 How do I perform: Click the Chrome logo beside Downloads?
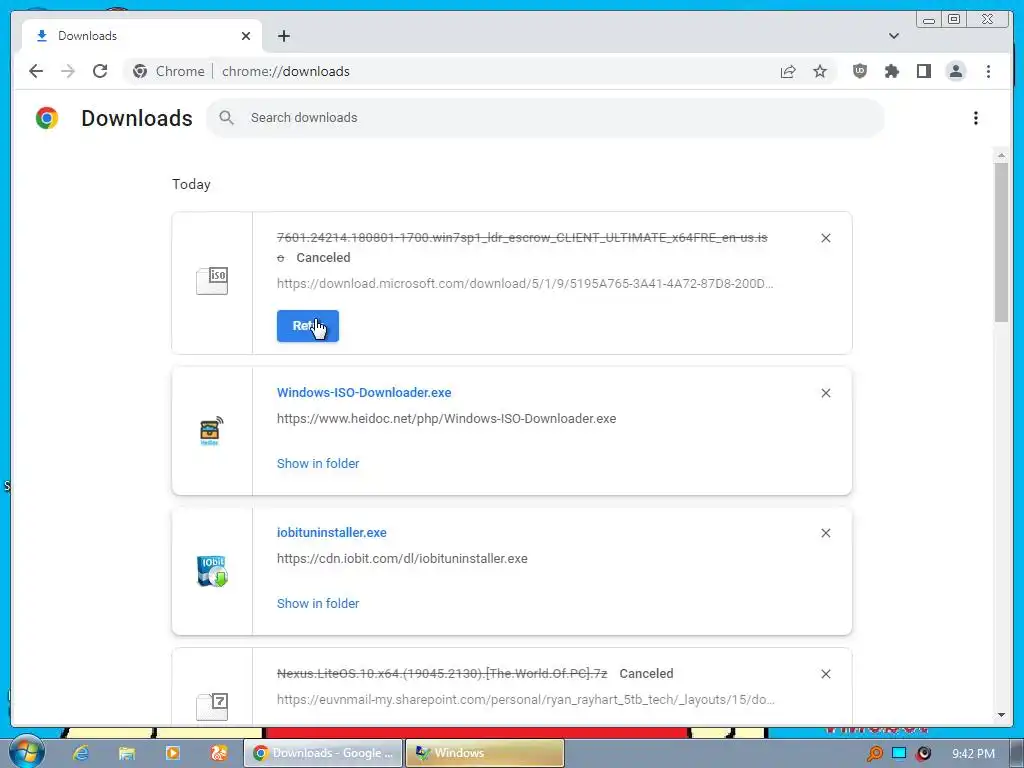(47, 118)
